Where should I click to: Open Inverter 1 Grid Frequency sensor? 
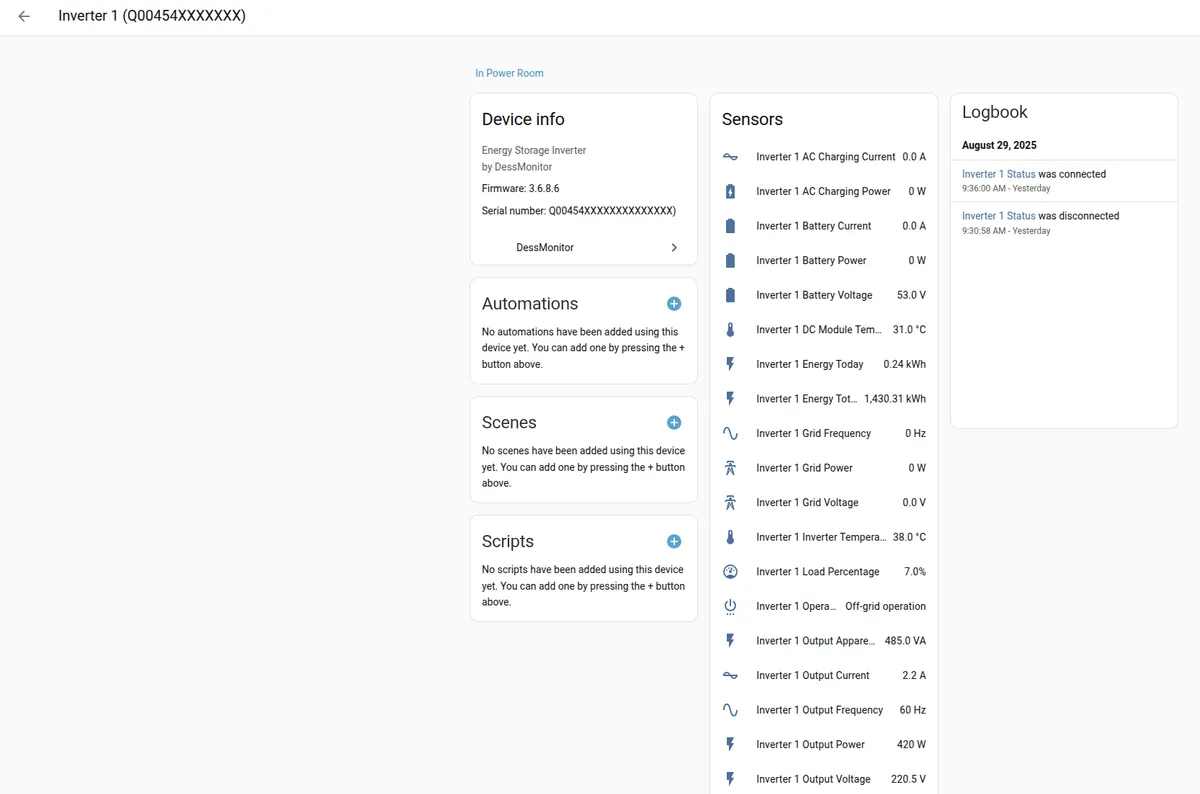point(824,433)
